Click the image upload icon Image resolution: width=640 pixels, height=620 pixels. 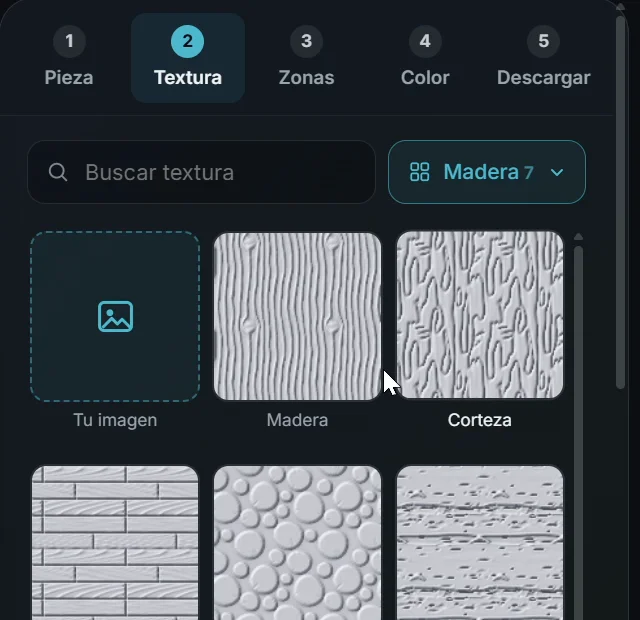tap(116, 316)
